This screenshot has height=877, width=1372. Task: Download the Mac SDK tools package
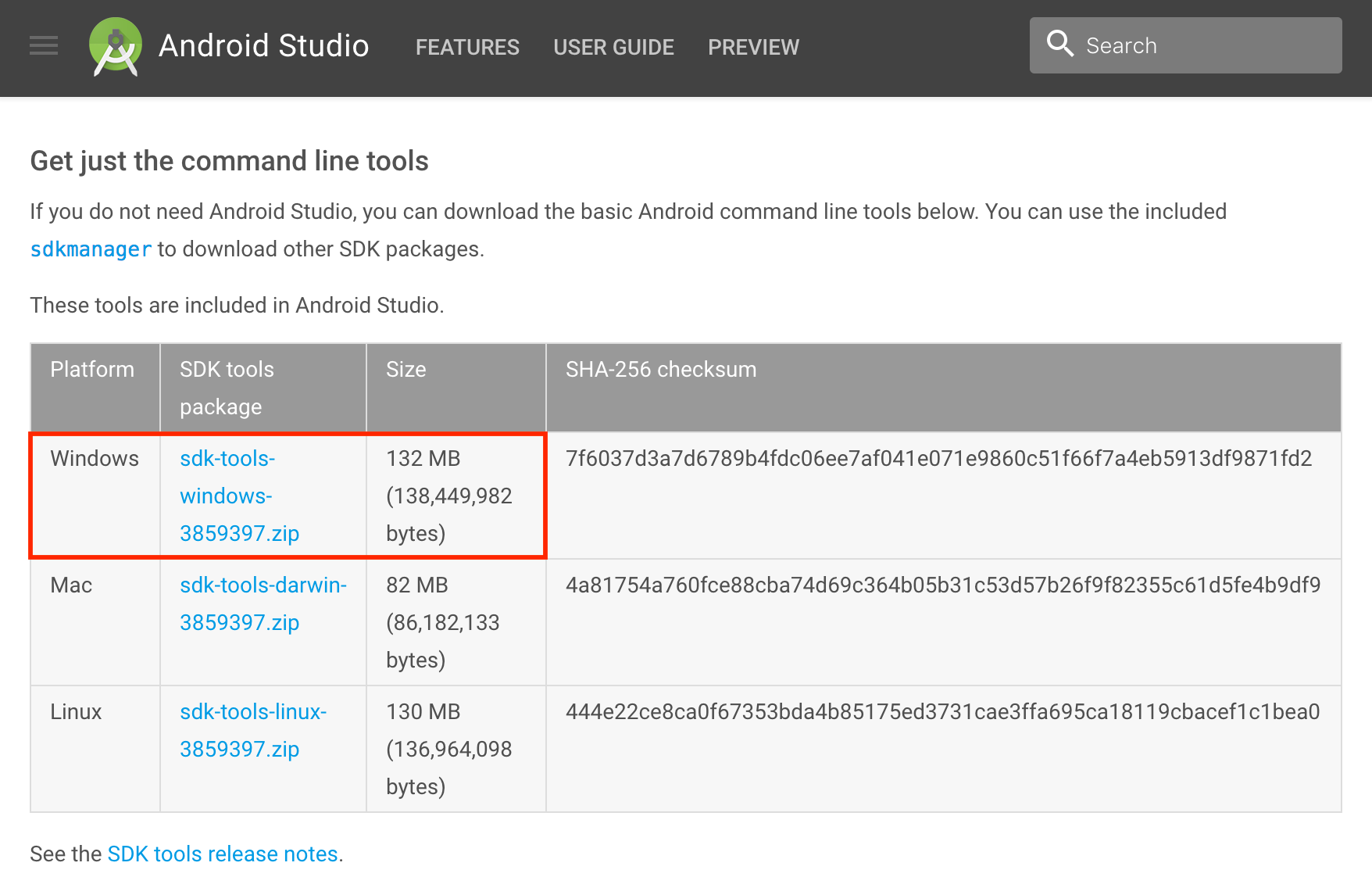click(x=263, y=603)
